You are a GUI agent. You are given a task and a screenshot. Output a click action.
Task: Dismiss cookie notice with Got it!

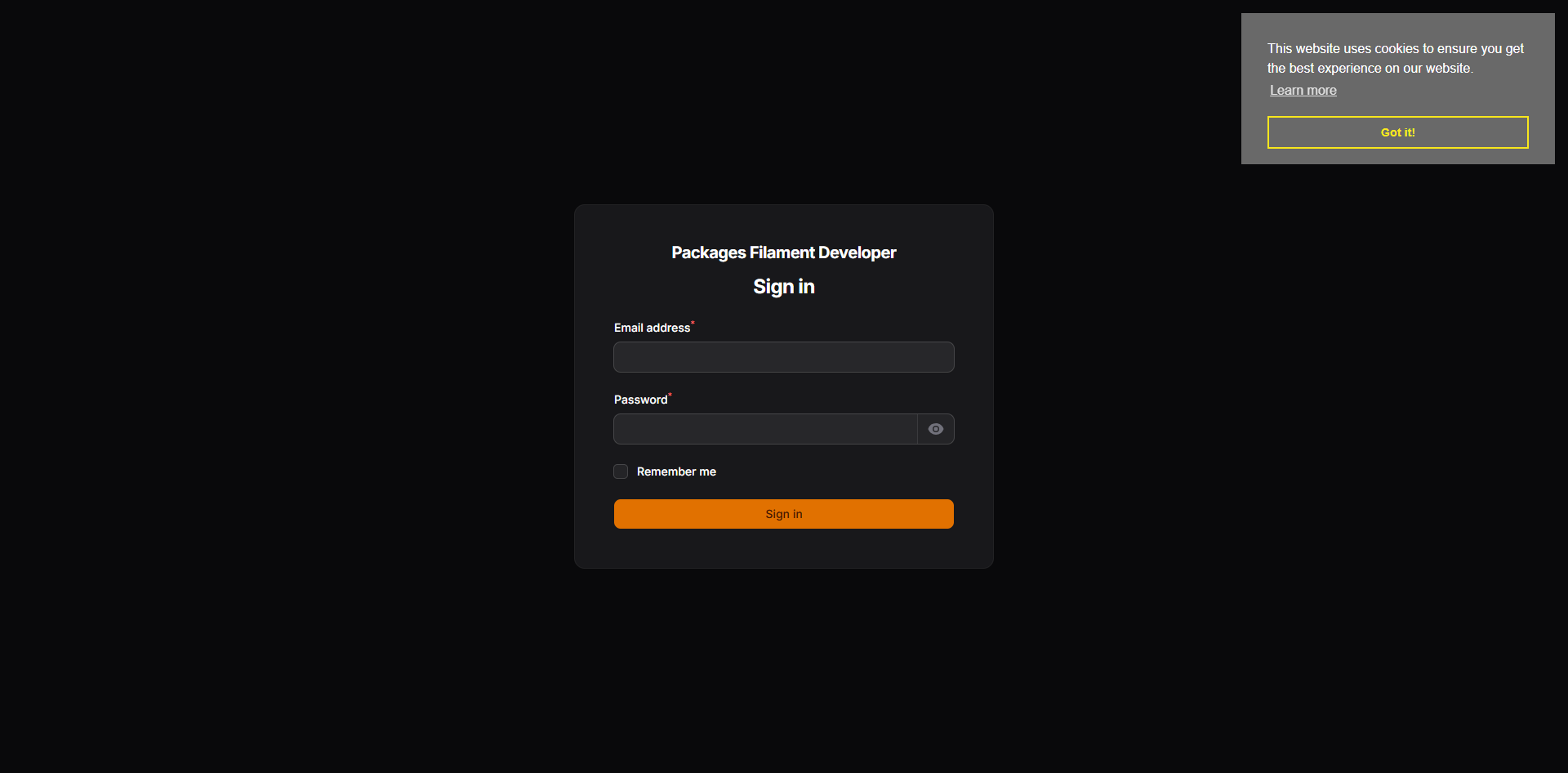point(1398,132)
